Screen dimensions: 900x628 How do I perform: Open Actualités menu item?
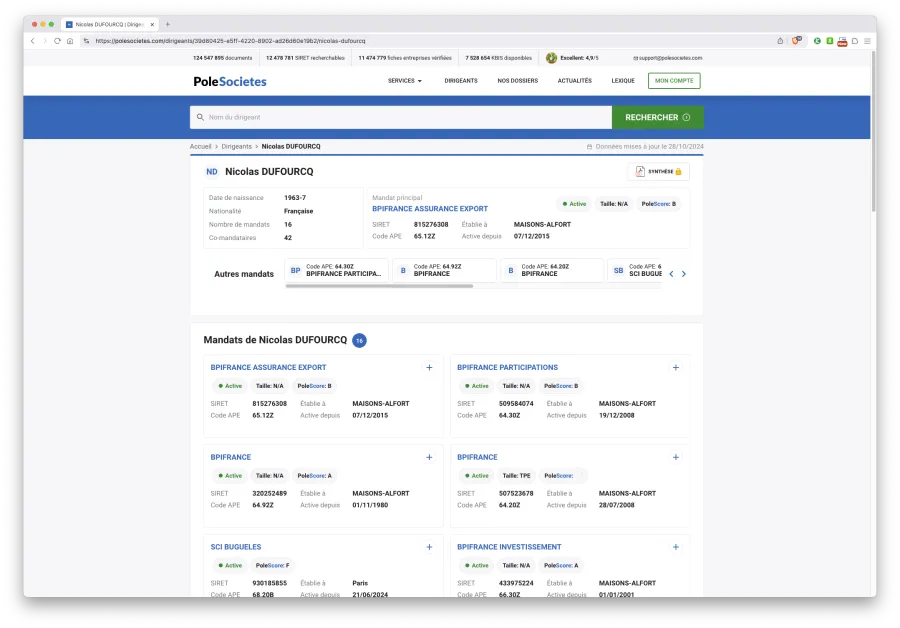click(575, 81)
